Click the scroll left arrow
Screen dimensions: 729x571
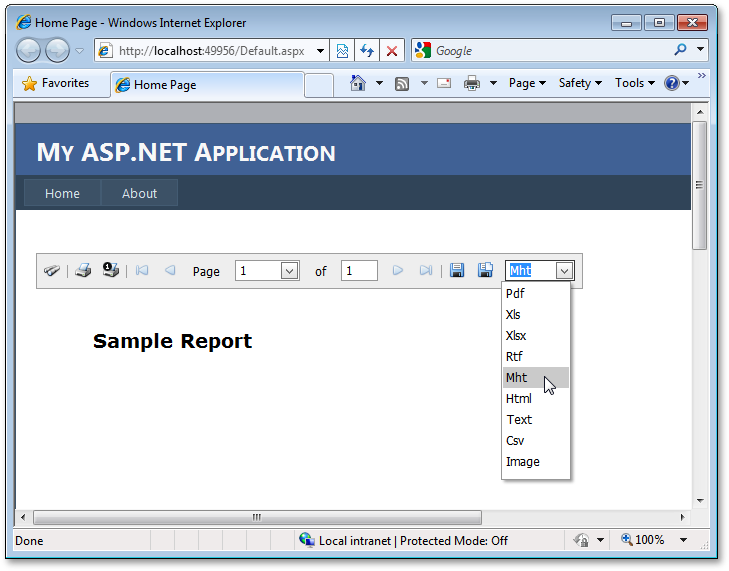pos(23,517)
